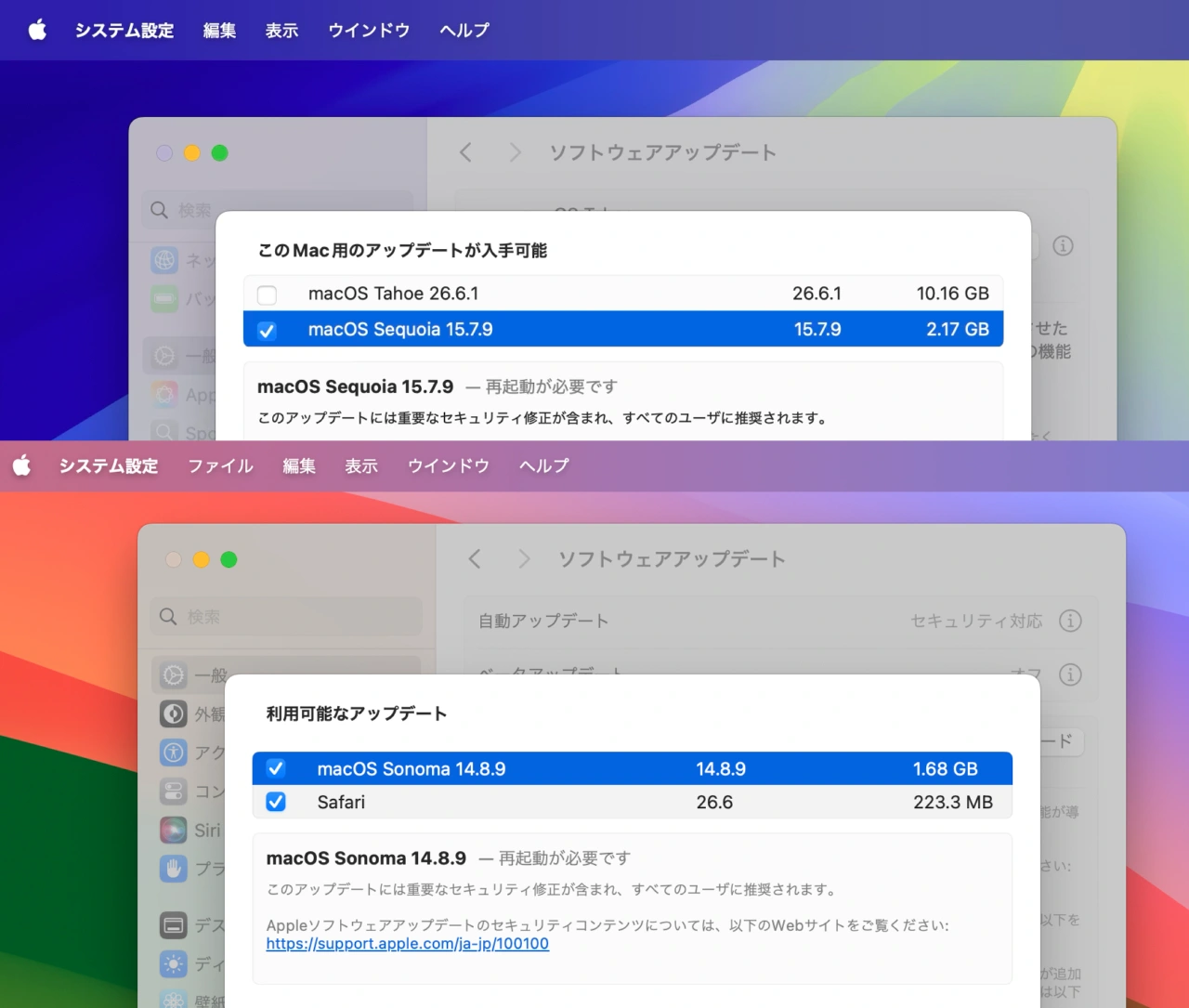Open the support.apple.com/ja-jp/100100 link
The width and height of the screenshot is (1189, 1008).
tap(407, 944)
